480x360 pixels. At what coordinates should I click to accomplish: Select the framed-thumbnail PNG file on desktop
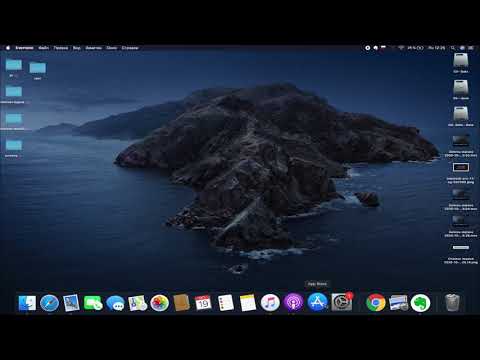click(461, 167)
